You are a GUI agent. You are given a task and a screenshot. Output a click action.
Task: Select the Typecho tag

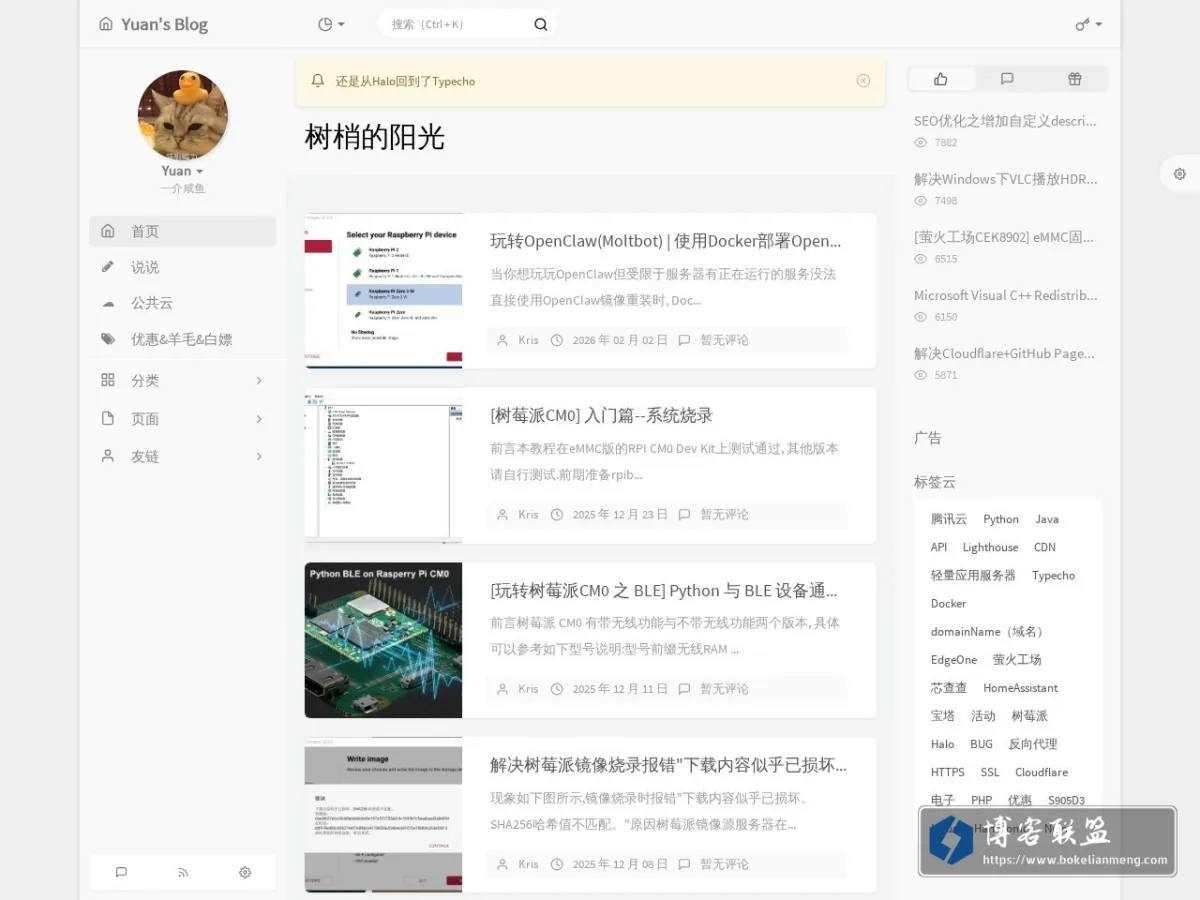1053,575
